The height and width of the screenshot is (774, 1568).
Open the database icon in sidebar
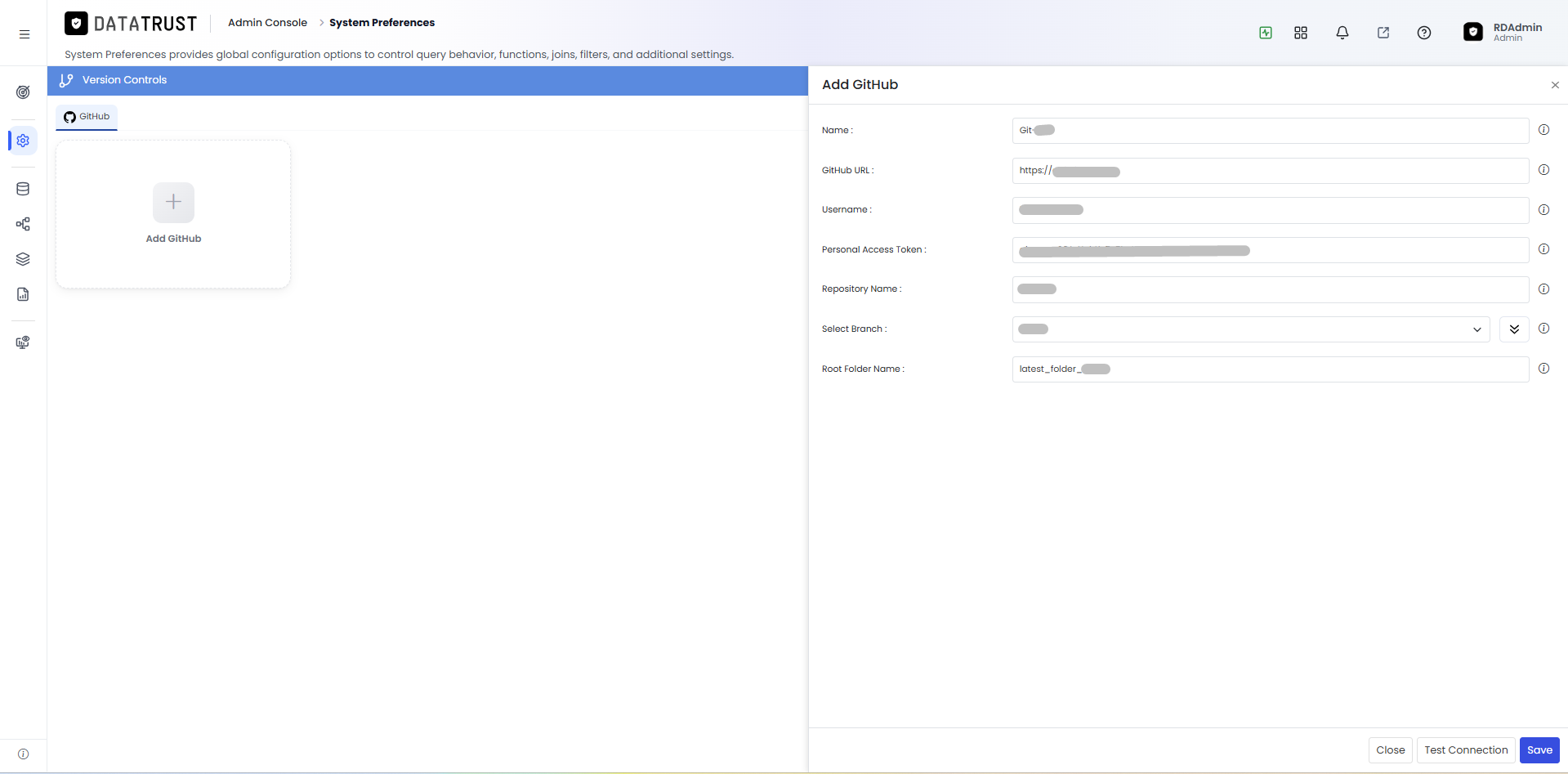click(23, 189)
